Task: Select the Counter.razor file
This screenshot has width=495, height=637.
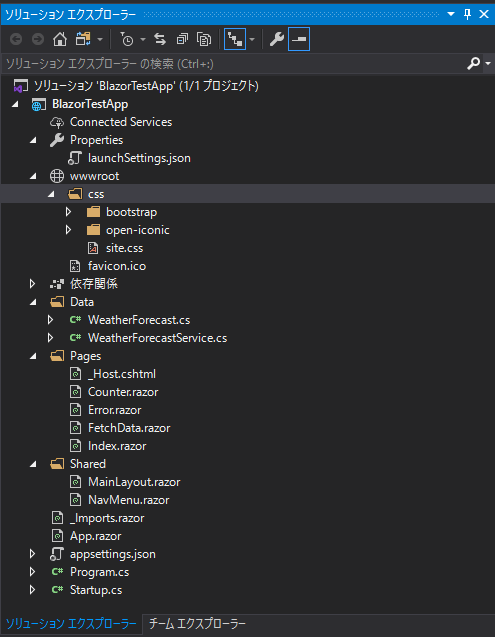Action: coord(123,392)
